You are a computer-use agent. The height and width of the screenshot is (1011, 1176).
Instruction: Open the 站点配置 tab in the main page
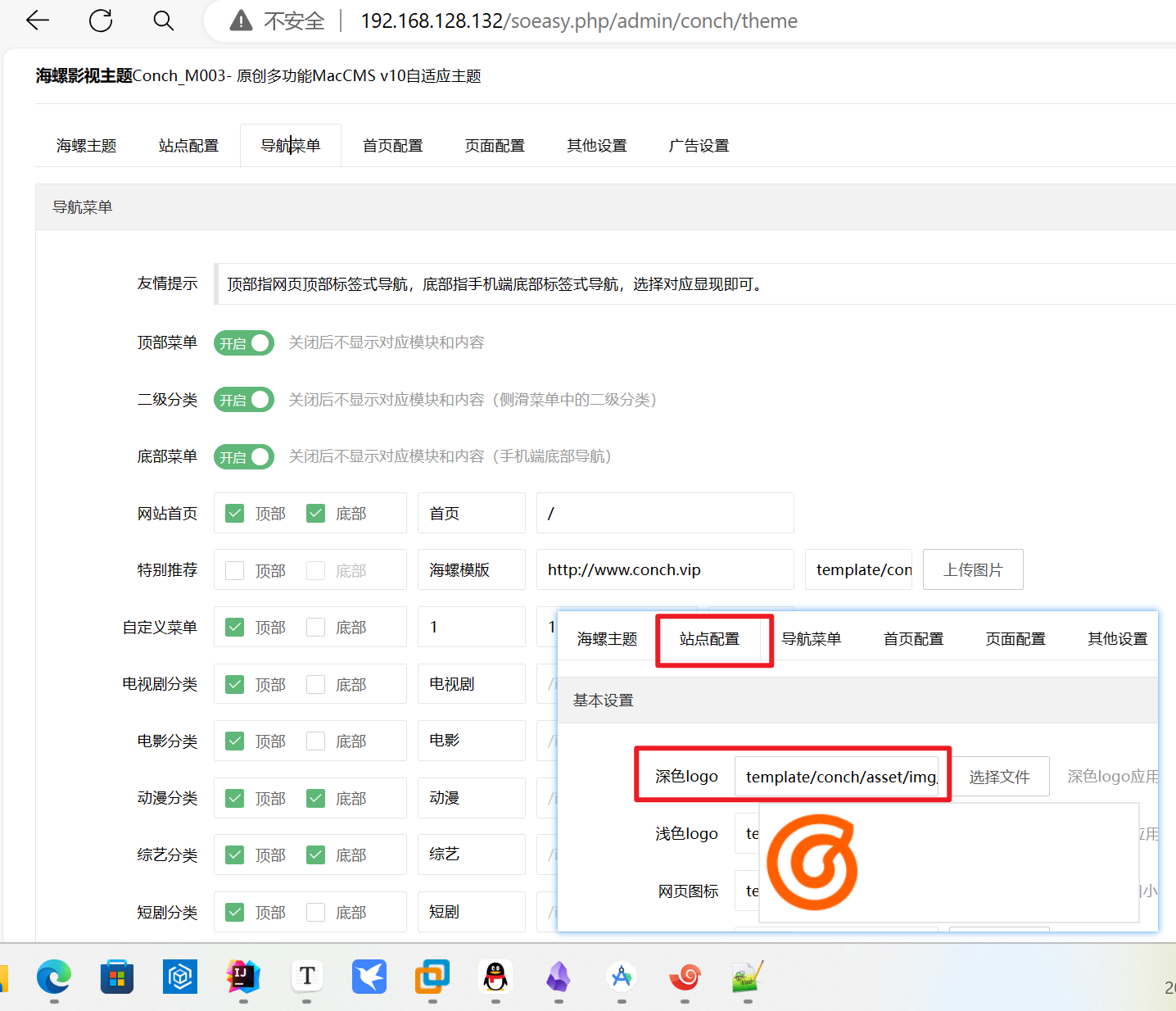click(188, 146)
